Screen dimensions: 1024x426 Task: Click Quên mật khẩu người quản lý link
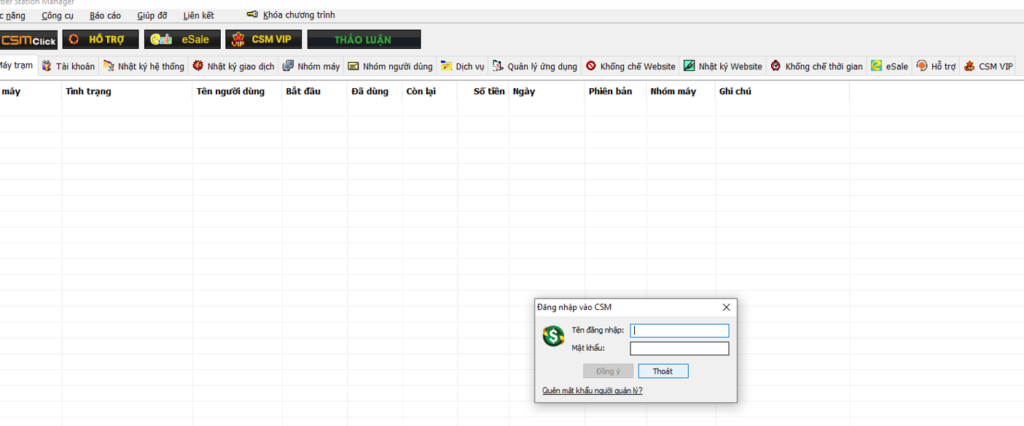tap(592, 391)
